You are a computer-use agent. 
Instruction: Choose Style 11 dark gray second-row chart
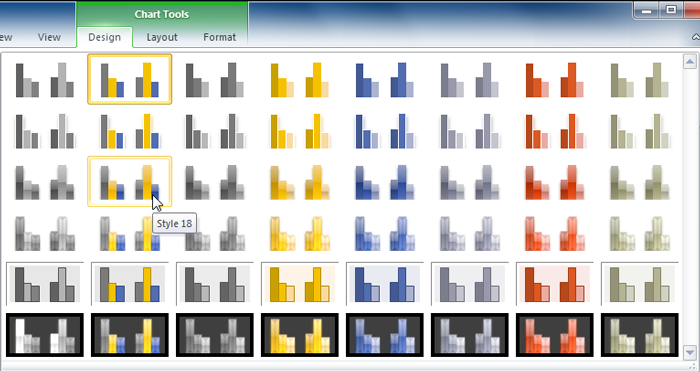click(215, 131)
